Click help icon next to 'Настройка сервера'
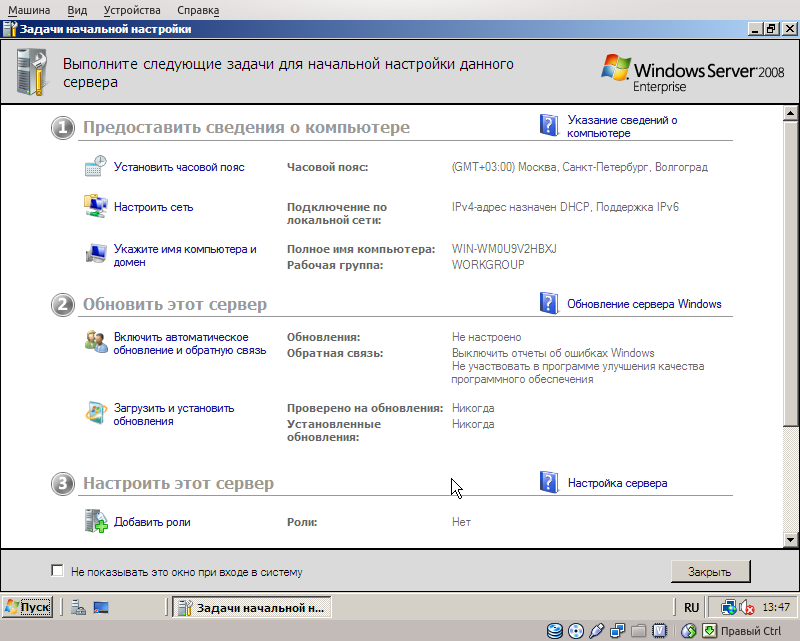 (x=549, y=482)
